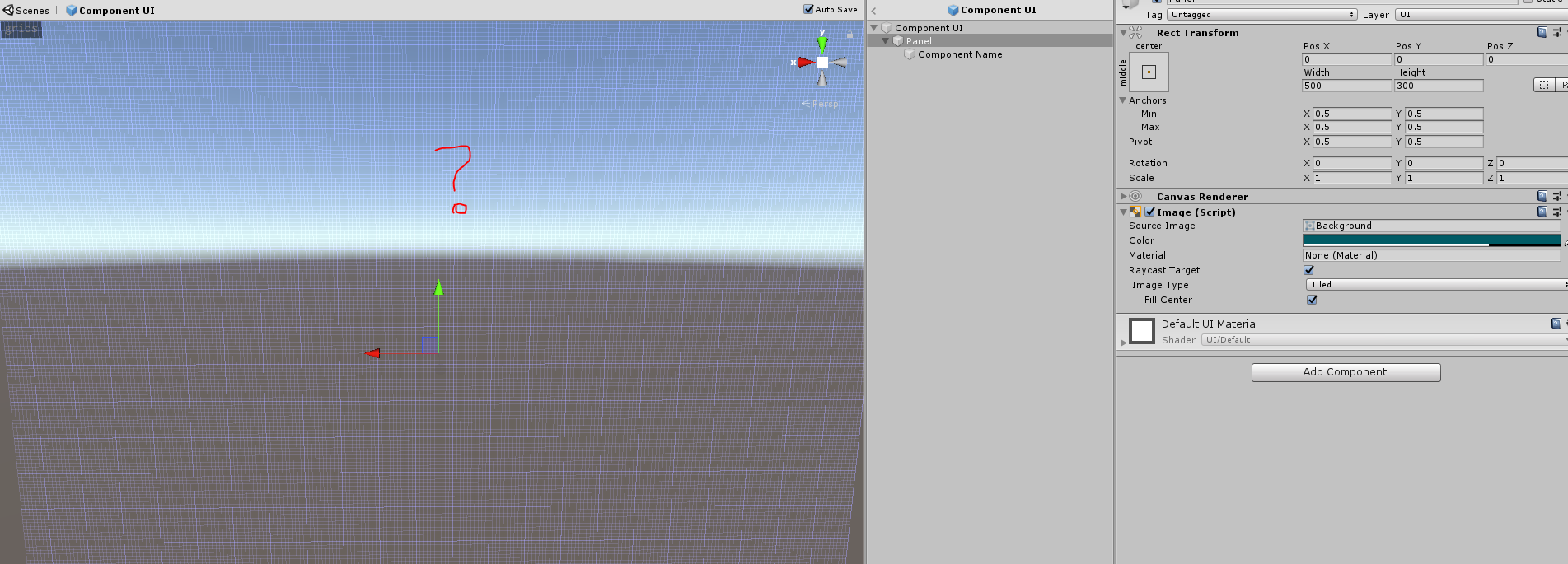The width and height of the screenshot is (1568, 564).
Task: Open Image (Script) preset settings icon
Action: 1557,212
